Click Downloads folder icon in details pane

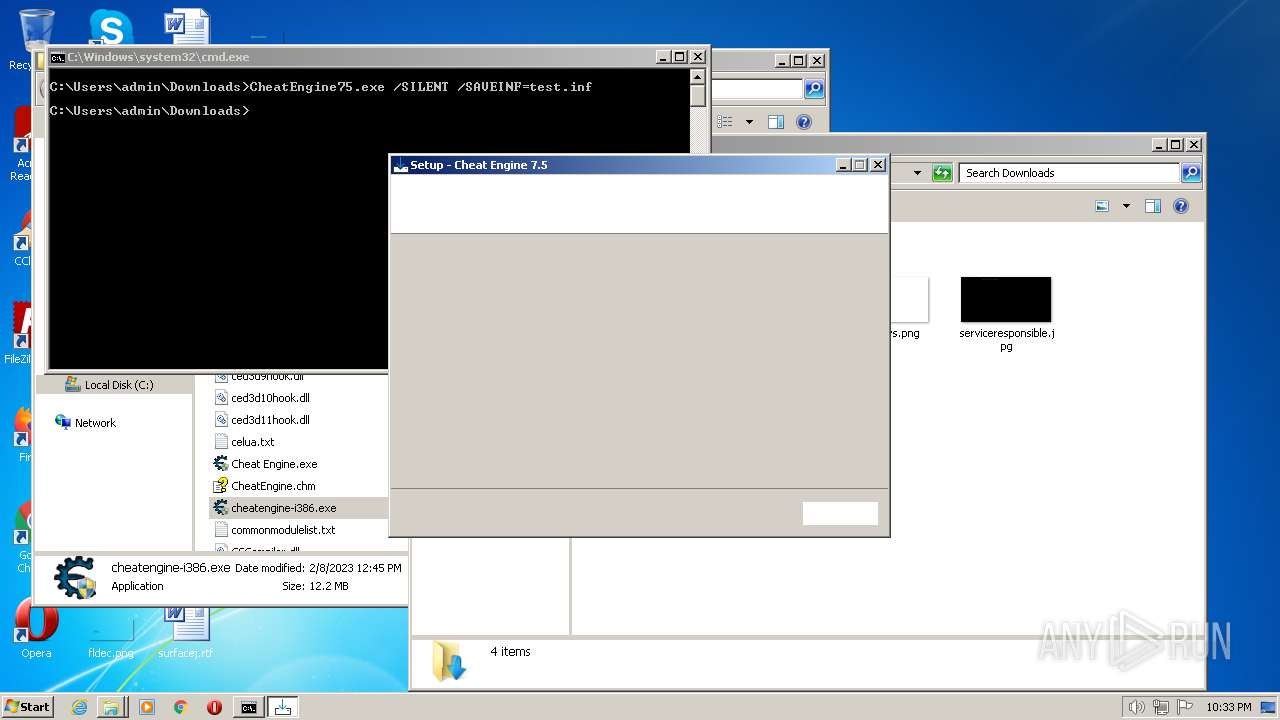tap(449, 661)
